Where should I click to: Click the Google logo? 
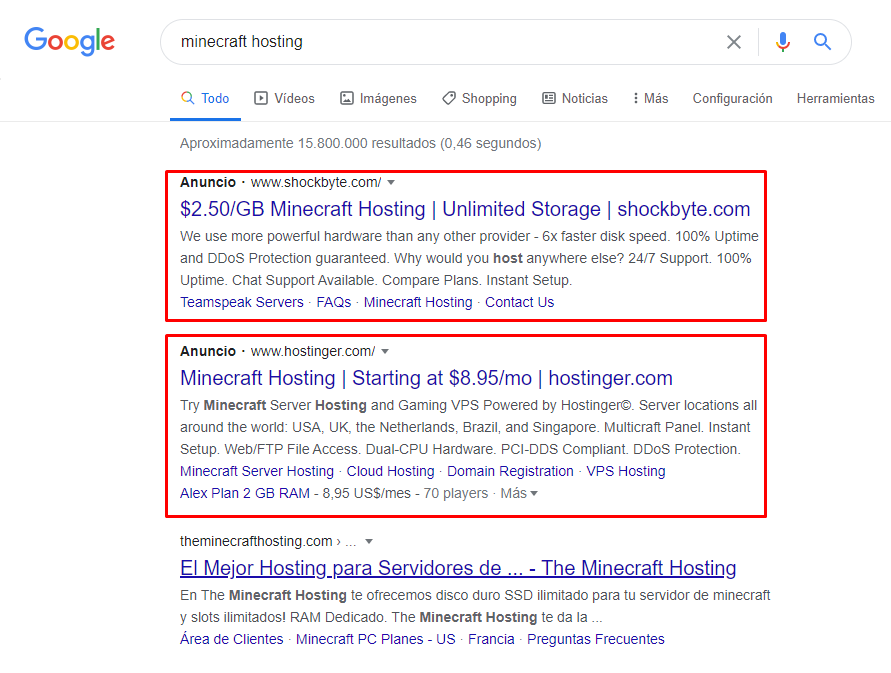click(69, 41)
